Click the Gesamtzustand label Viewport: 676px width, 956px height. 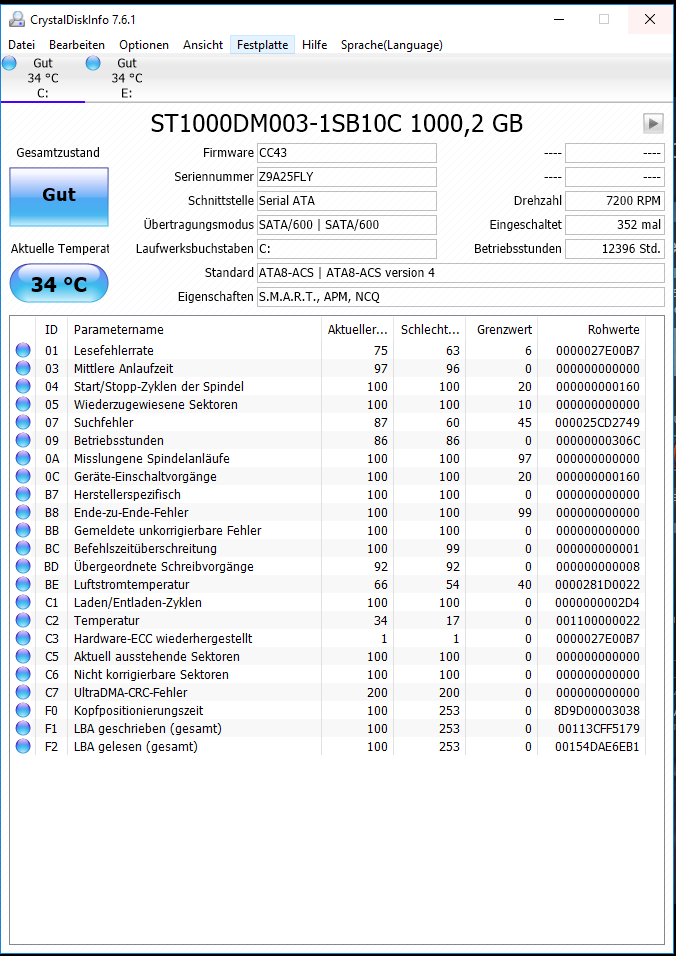pos(58,152)
